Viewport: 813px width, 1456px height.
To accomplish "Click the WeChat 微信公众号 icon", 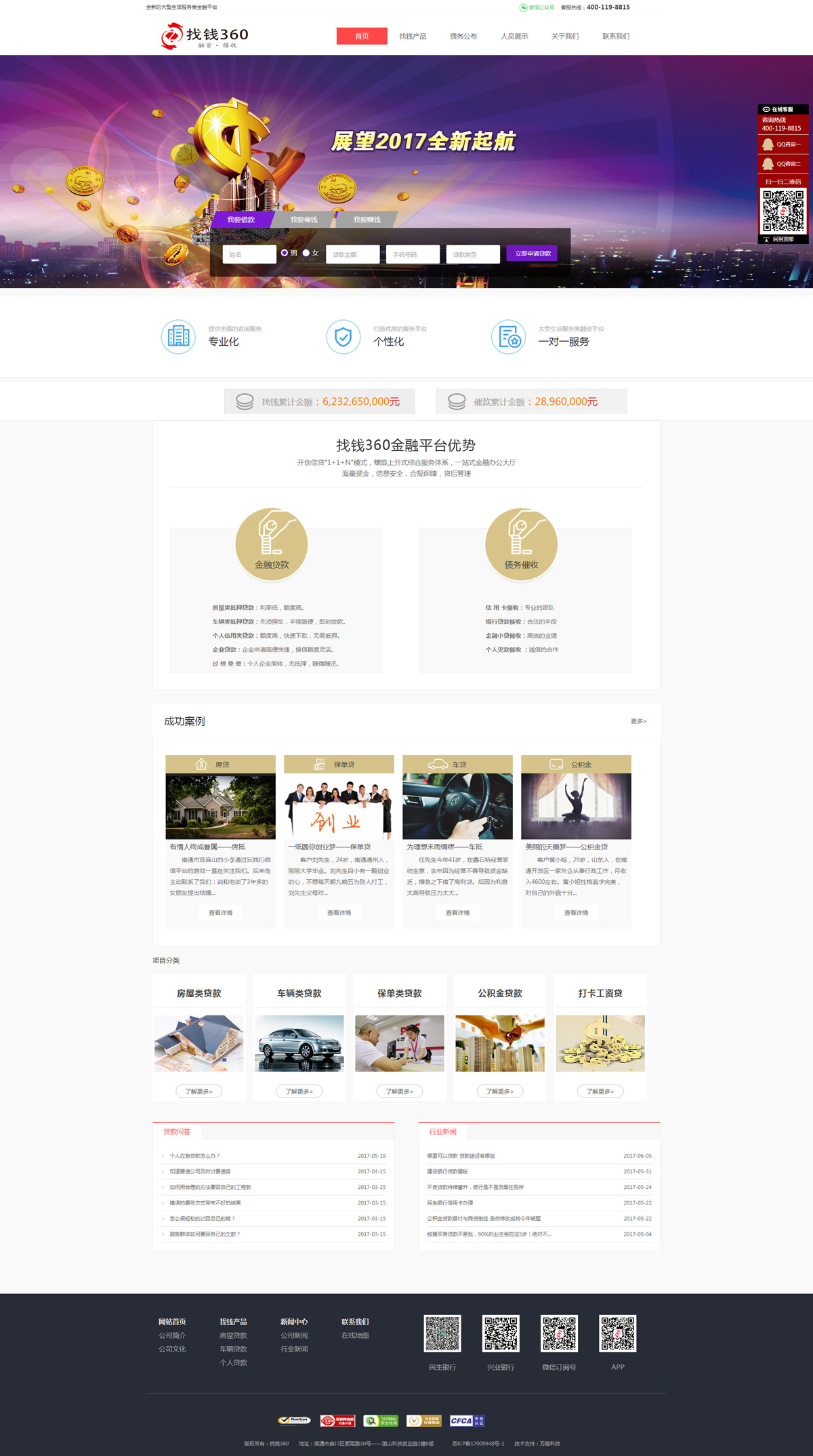I will tap(523, 7).
